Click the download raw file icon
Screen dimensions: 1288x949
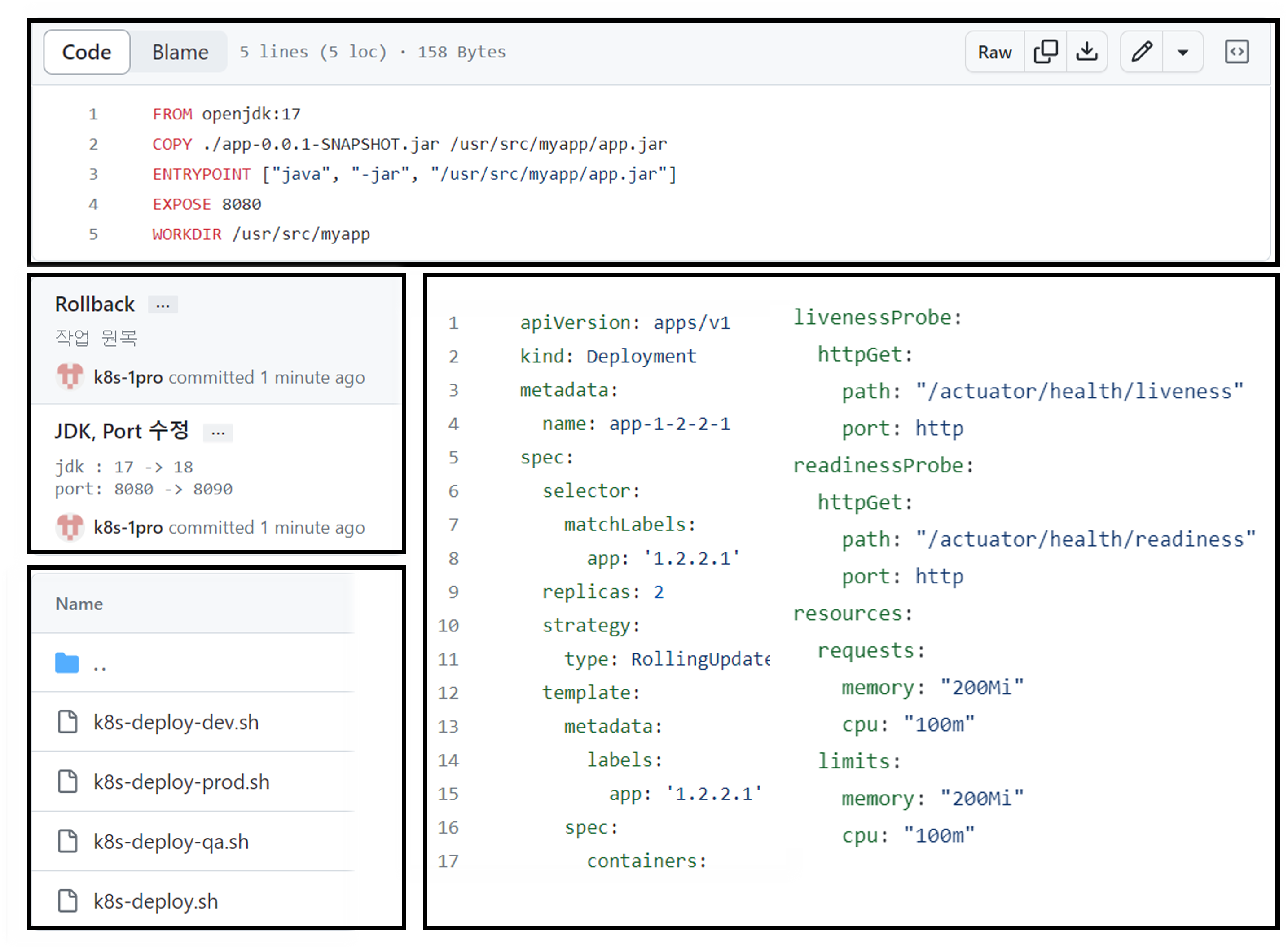click(1086, 52)
